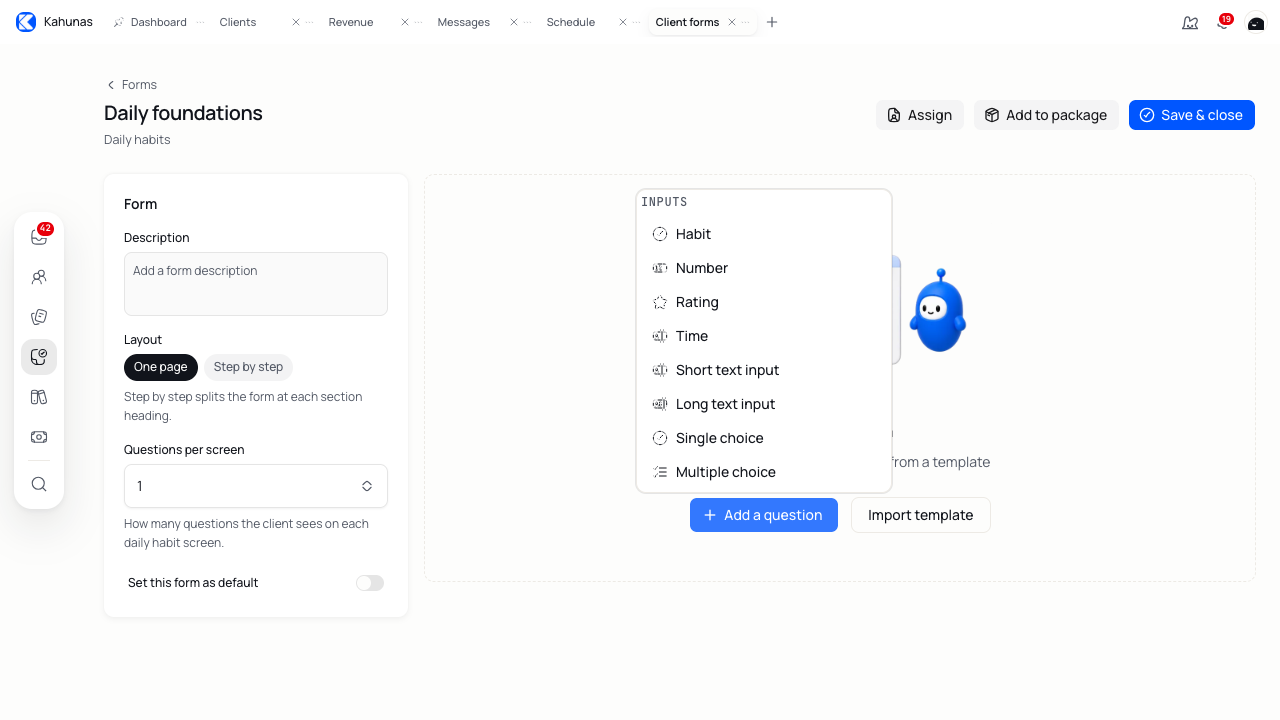Choose Rating input type

pos(764,302)
